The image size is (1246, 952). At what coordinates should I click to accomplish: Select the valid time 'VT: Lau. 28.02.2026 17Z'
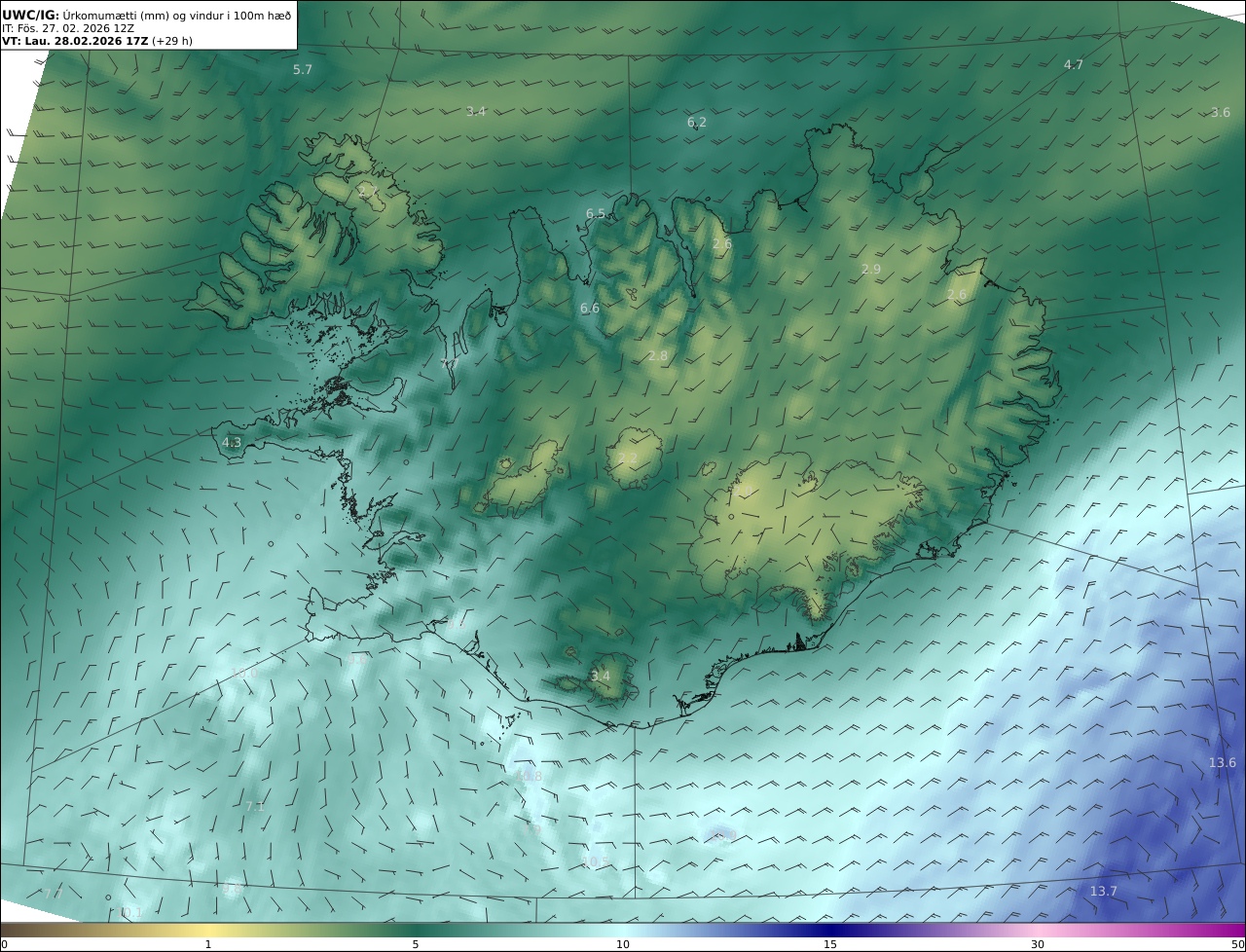pos(75,41)
